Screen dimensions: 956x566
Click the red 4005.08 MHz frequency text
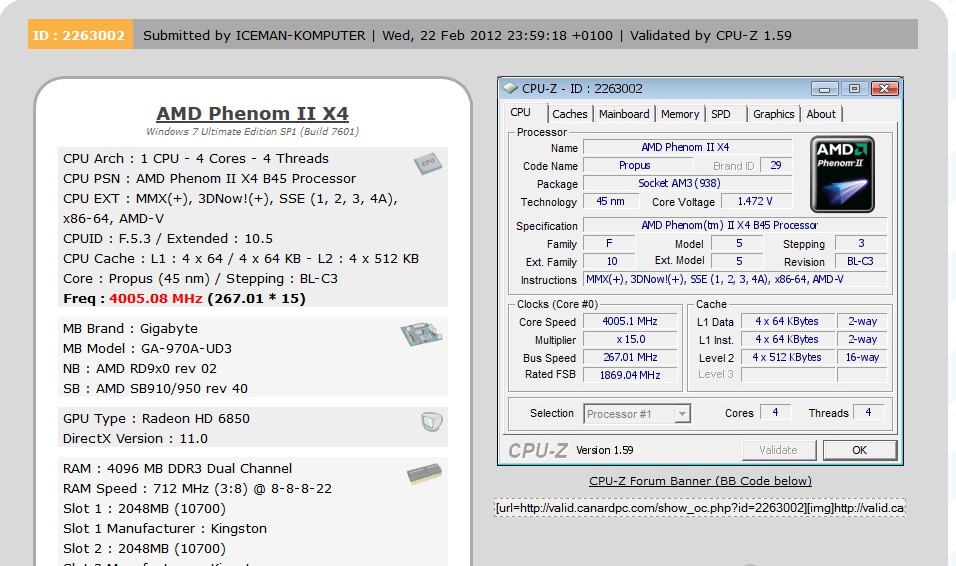[155, 299]
